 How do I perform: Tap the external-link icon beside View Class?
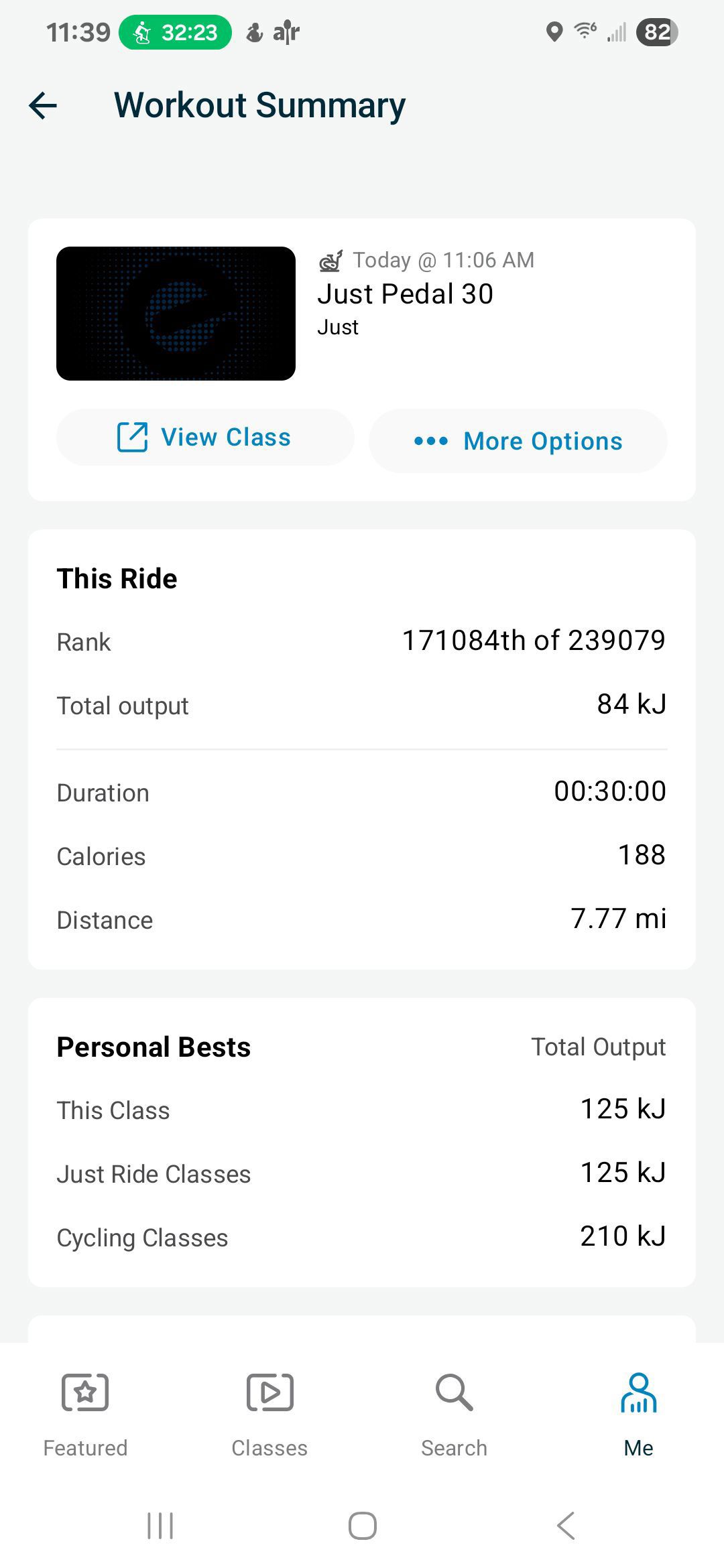pyautogui.click(x=132, y=437)
